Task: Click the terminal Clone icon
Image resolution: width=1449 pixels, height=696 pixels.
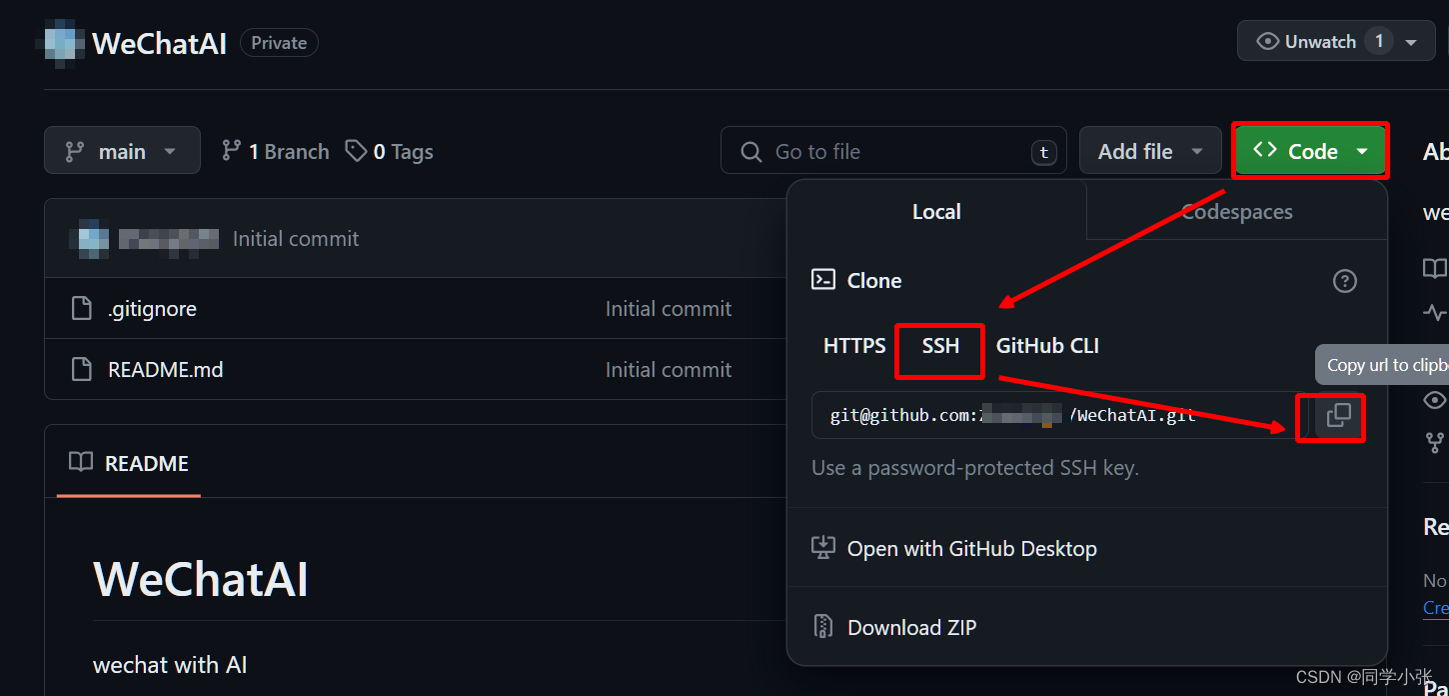Action: click(823, 280)
